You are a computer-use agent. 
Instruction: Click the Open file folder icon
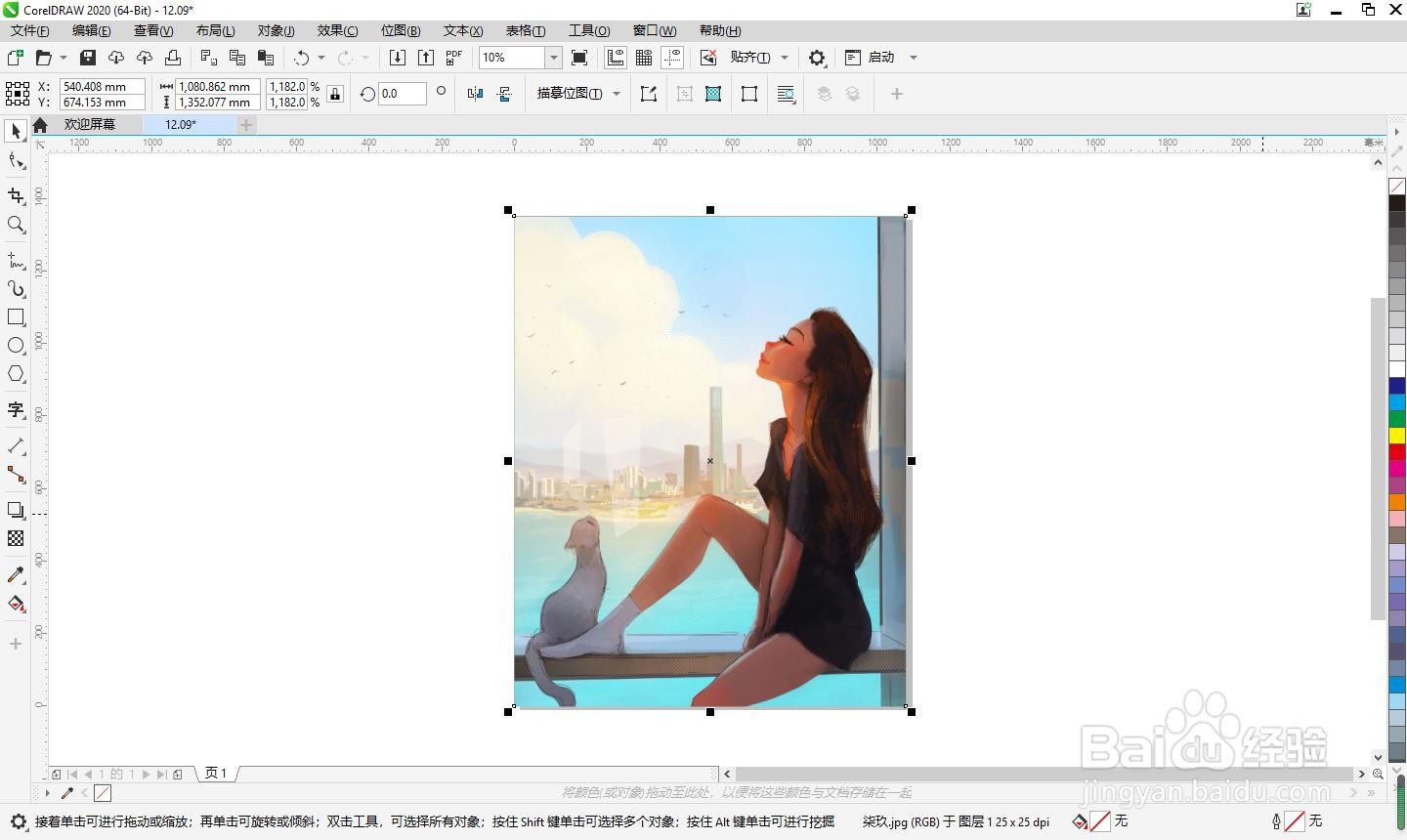coord(44,58)
